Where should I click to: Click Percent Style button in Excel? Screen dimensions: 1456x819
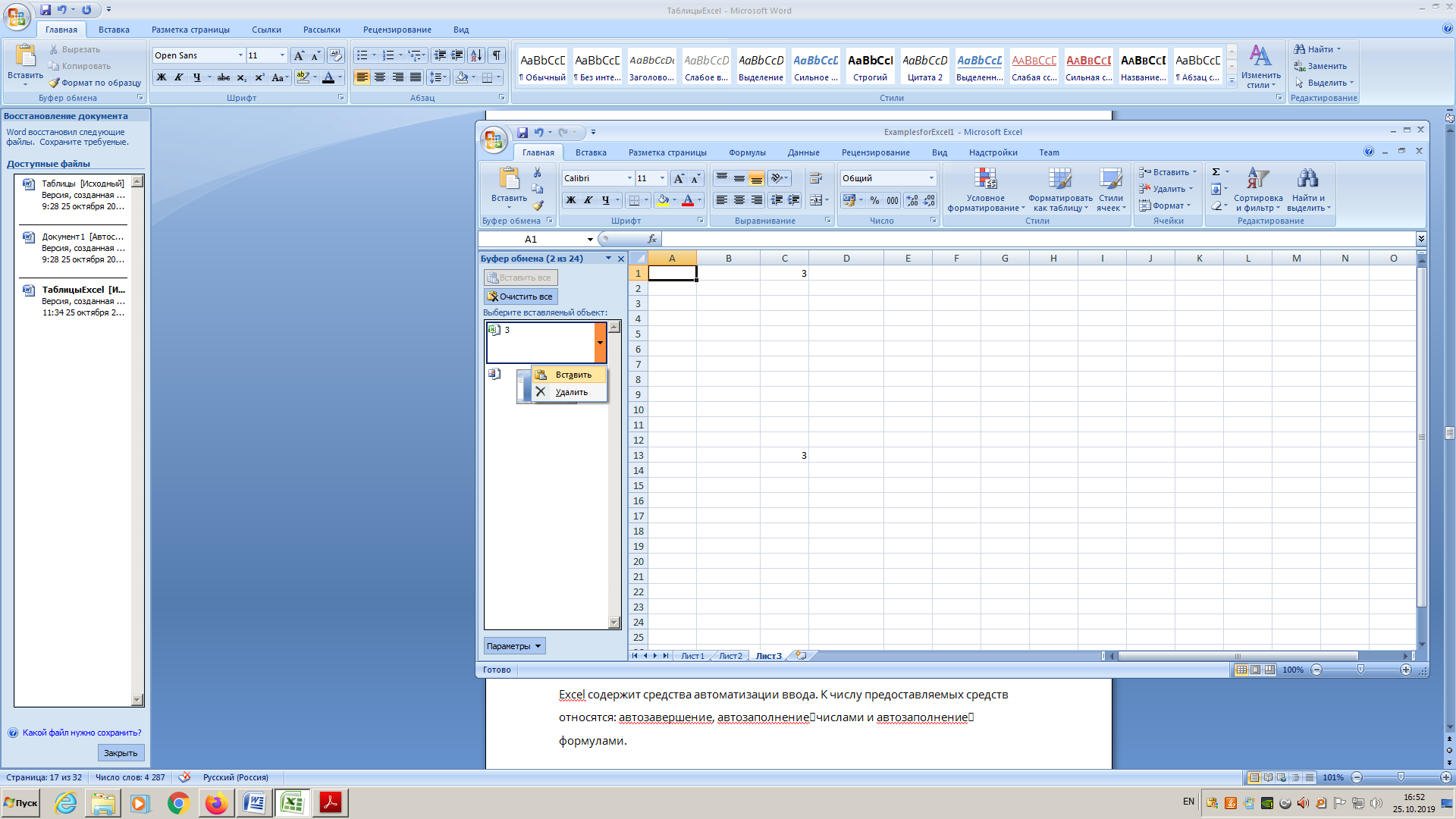[x=874, y=200]
